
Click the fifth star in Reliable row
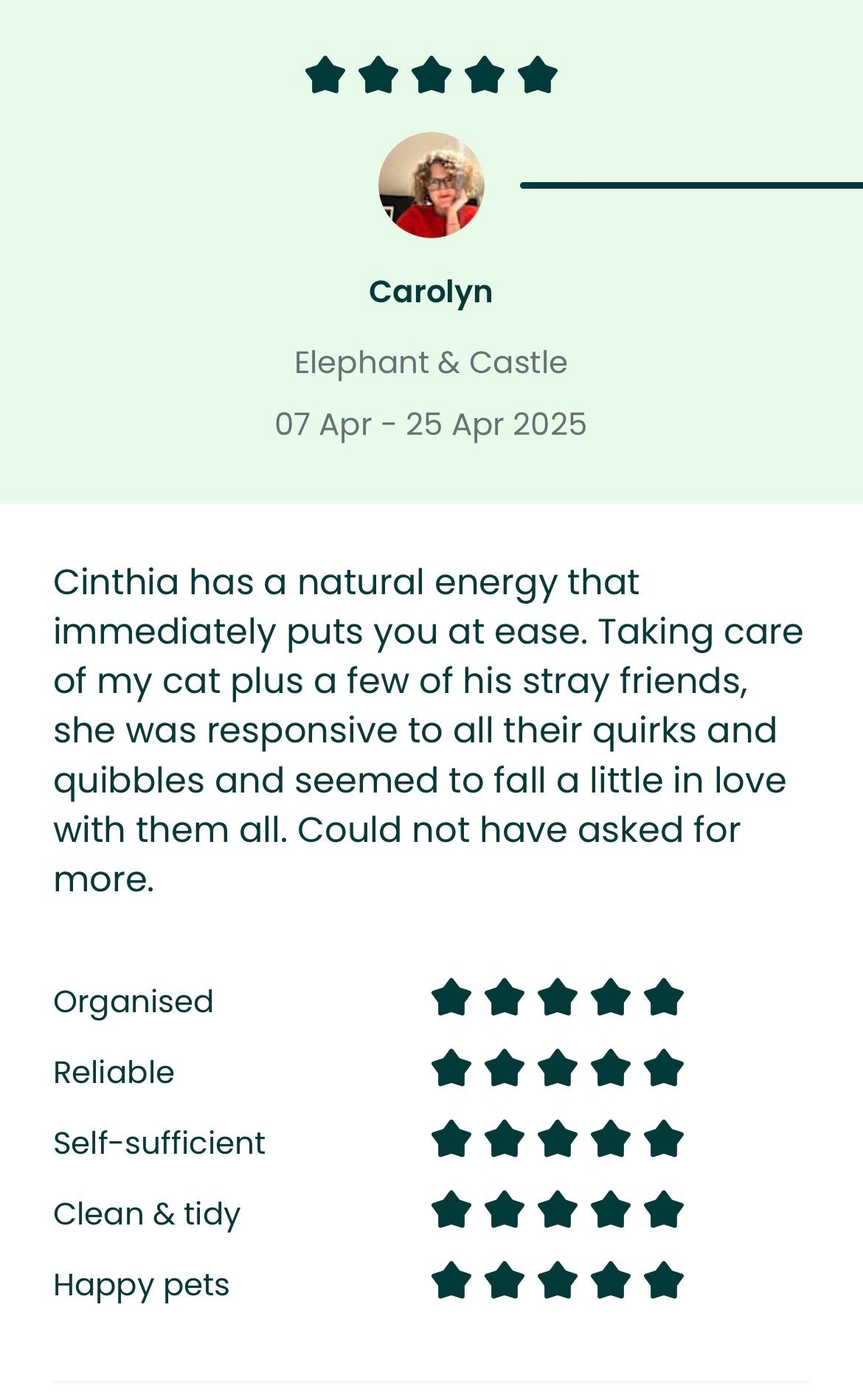click(x=664, y=1068)
